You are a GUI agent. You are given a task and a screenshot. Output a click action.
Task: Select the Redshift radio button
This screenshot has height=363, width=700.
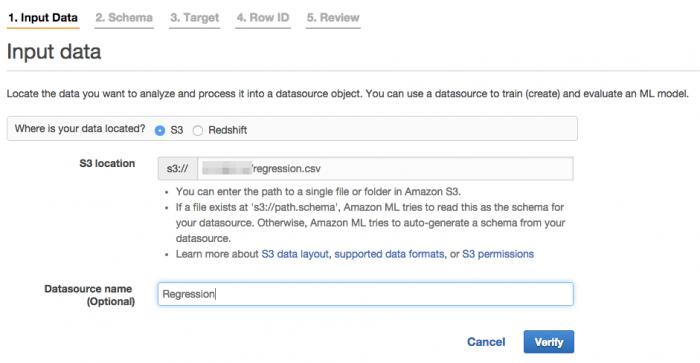pos(198,130)
